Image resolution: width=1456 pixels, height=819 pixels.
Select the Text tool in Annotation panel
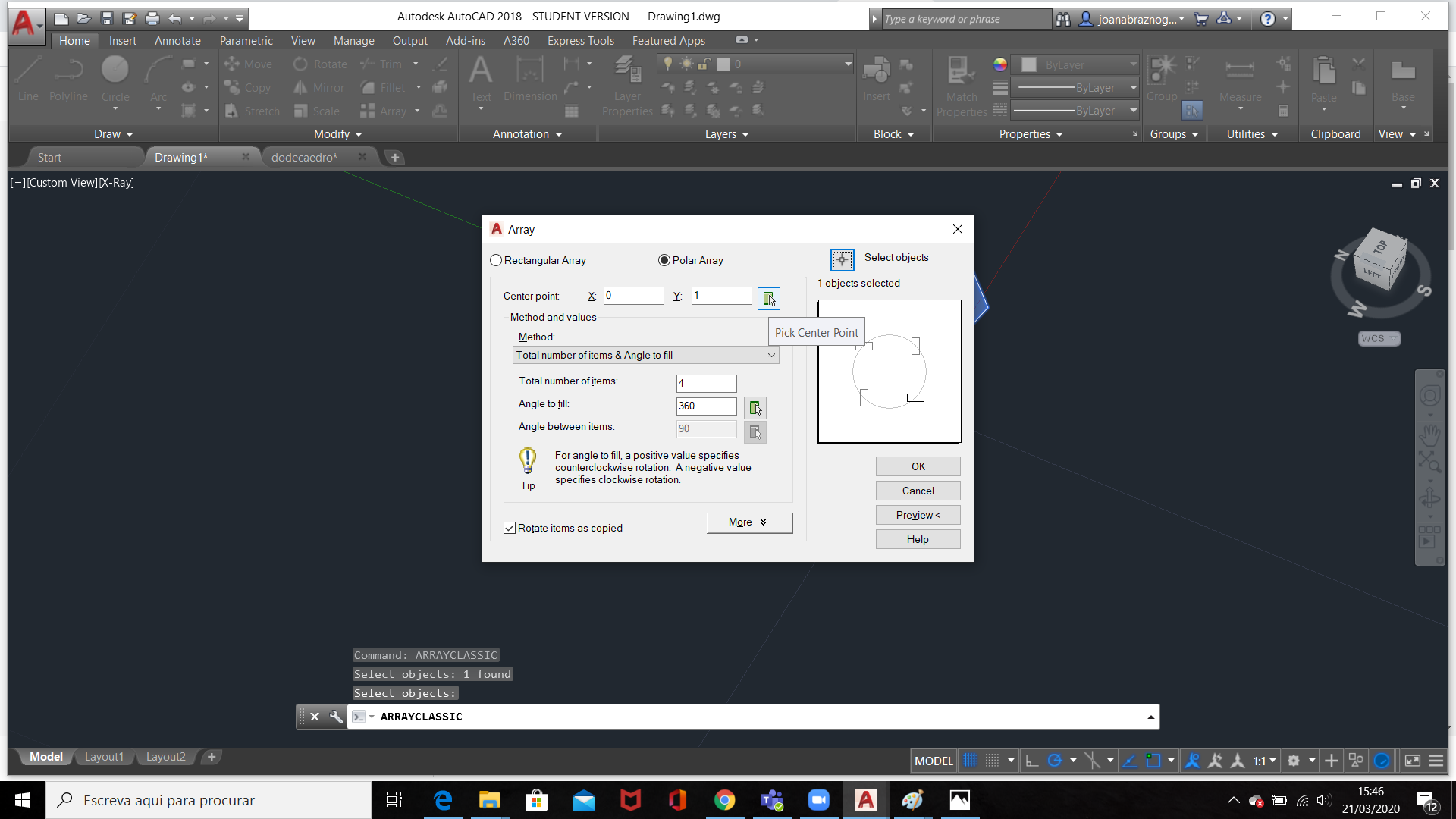481,80
